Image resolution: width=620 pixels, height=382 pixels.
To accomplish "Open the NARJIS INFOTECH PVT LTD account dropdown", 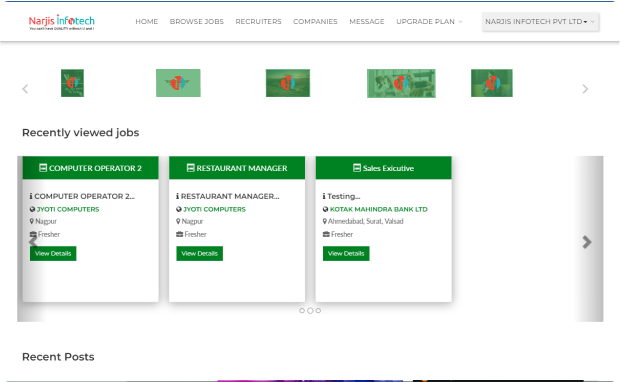I will point(540,21).
